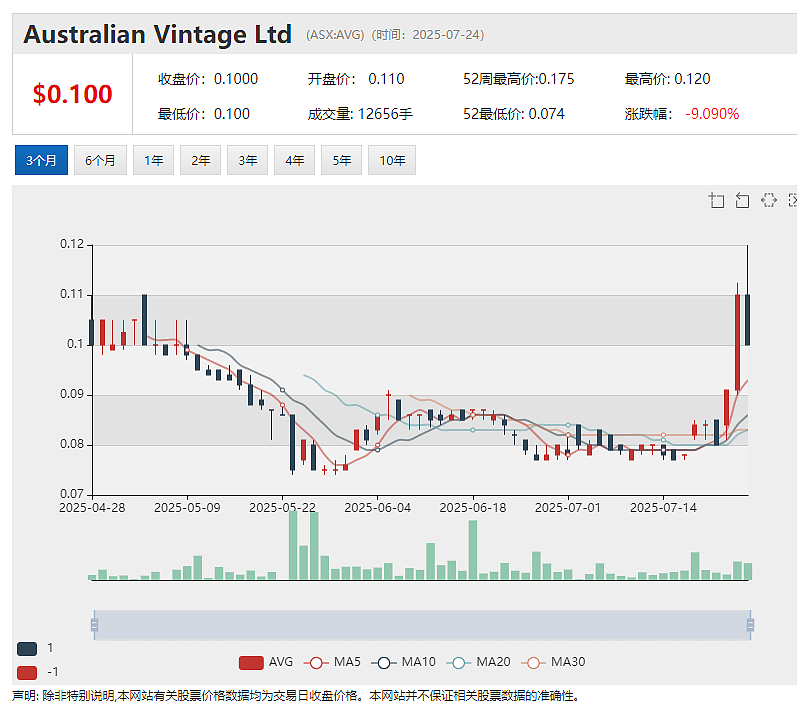Screen dimensions: 811x717
Task: Select the 5年 time range button
Action: [342, 160]
